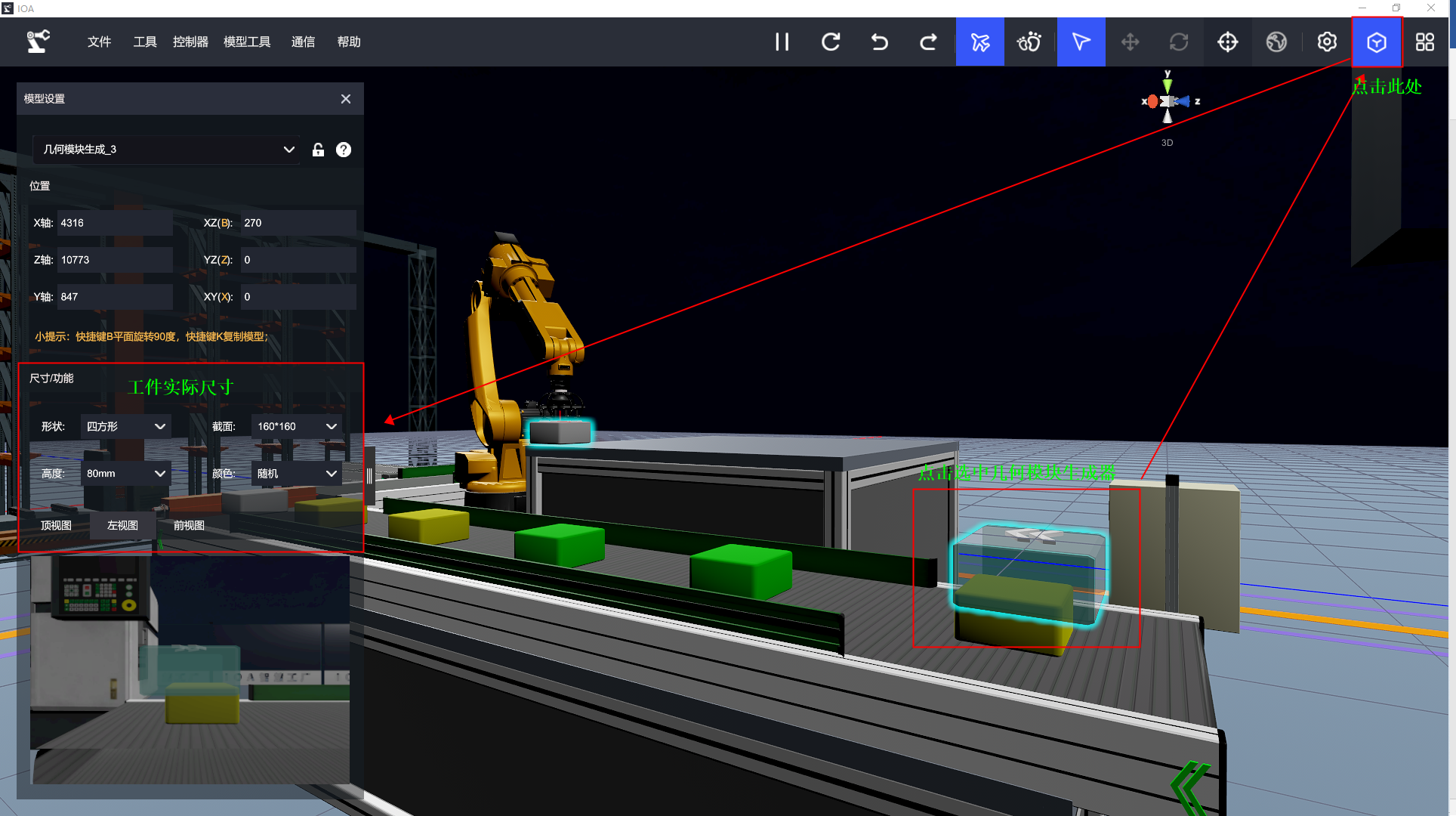
Task: Open help question mark icon
Action: (x=344, y=150)
